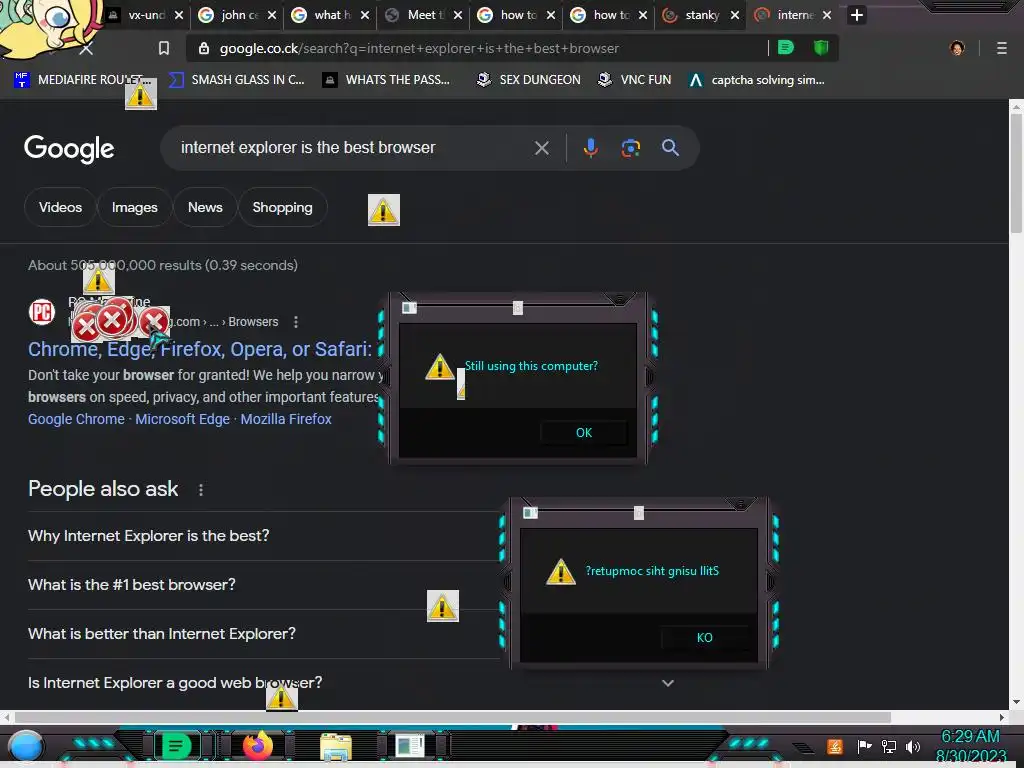Open the 'stanky' browser tab
The image size is (1024, 768).
pos(700,15)
